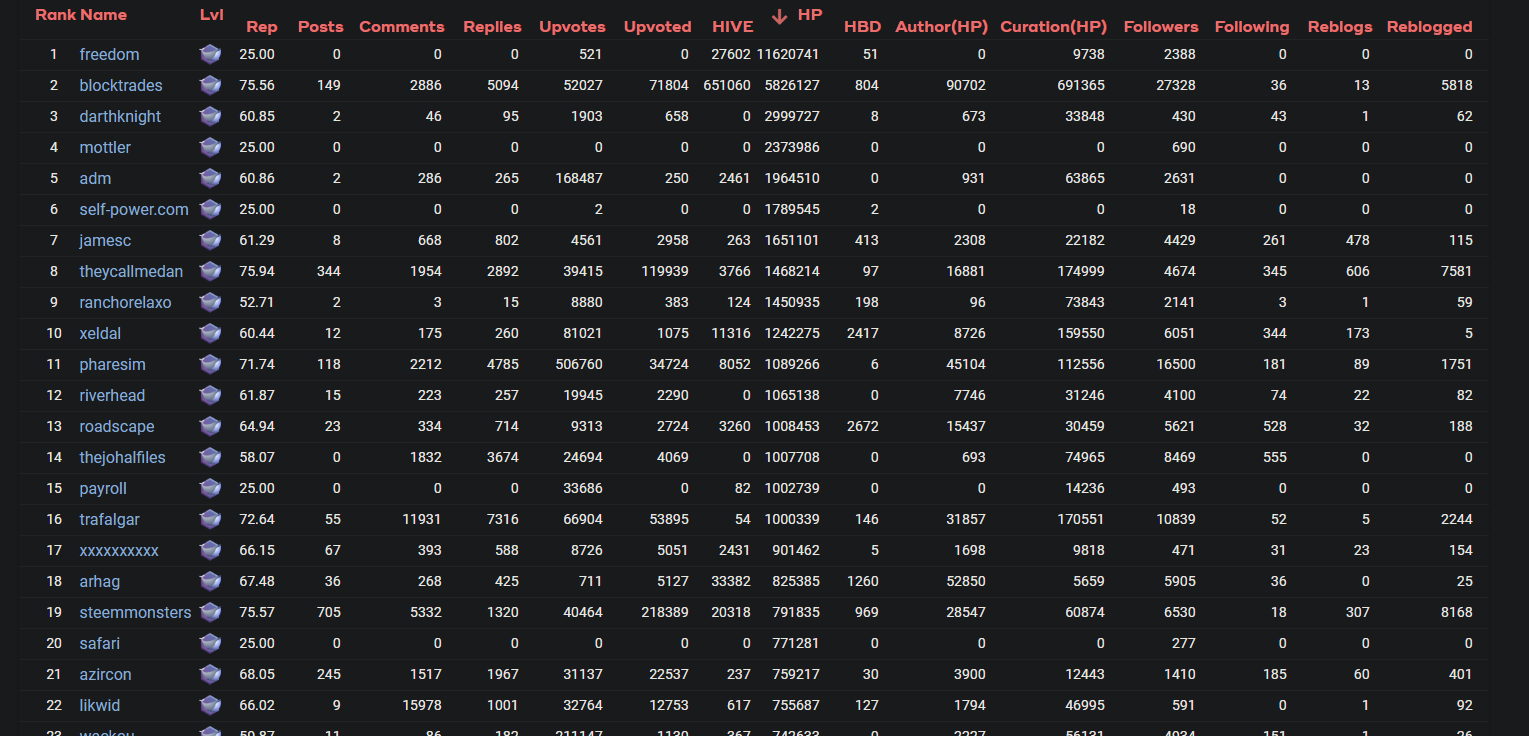Sort table by Replies column header

click(492, 27)
